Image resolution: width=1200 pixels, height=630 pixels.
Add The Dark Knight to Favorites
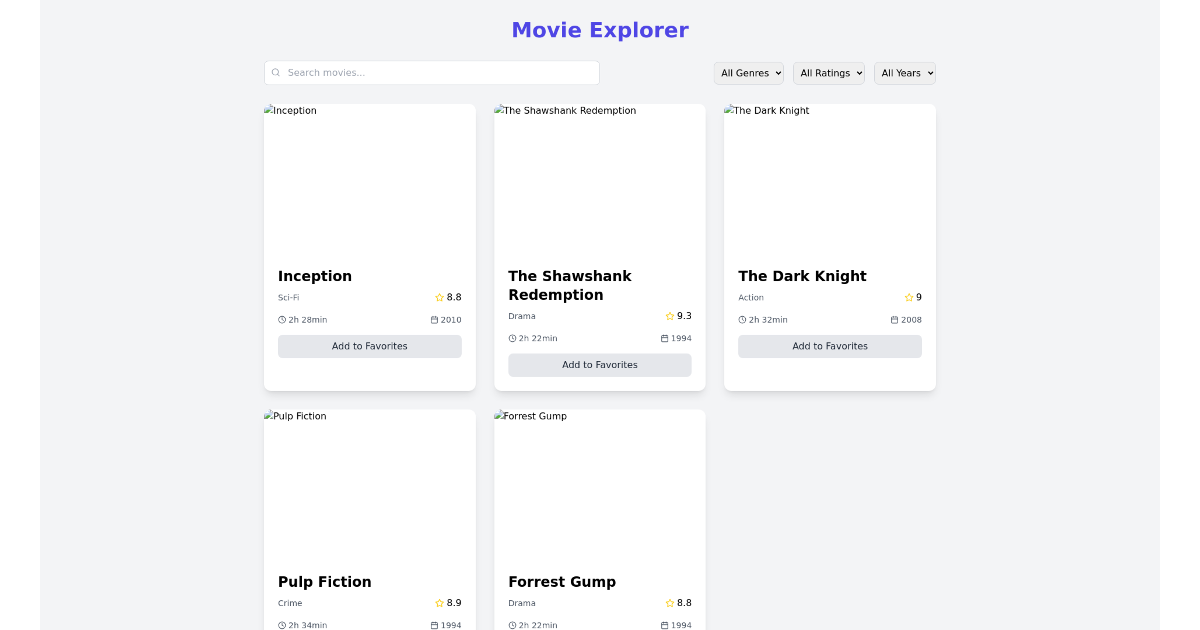tap(829, 346)
